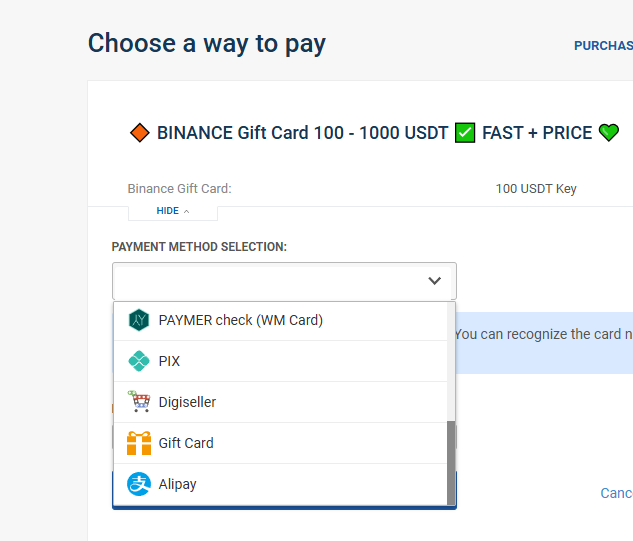Click the Cancel link
This screenshot has width=633, height=541.
(x=616, y=493)
